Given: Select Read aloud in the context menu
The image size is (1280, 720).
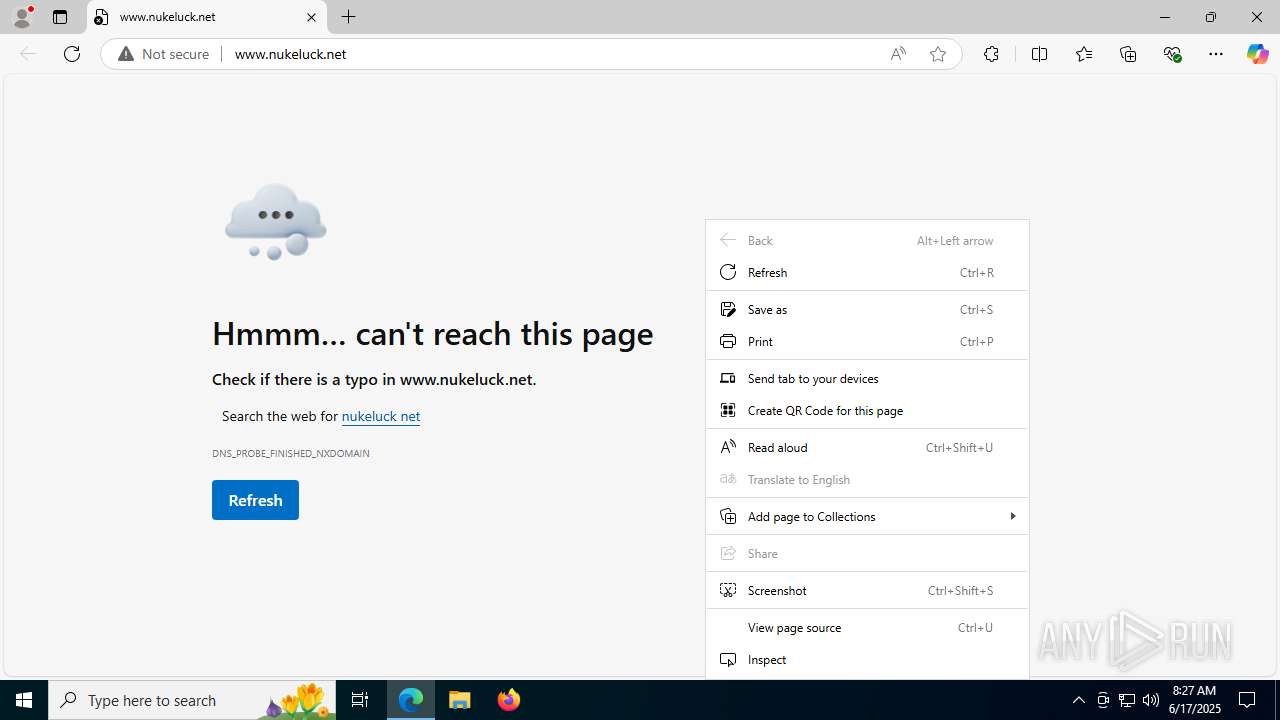Looking at the screenshot, I should (x=867, y=447).
